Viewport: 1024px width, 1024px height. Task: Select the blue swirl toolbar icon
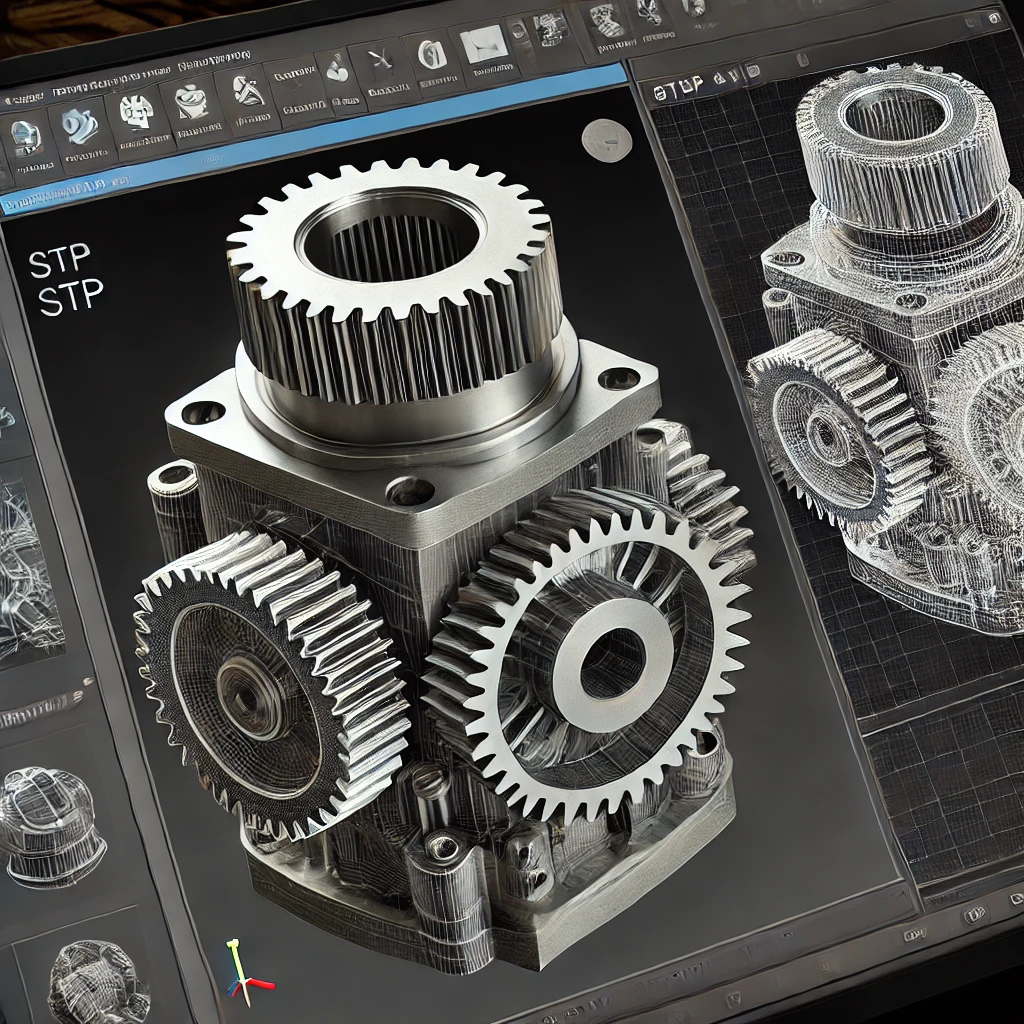point(79,127)
